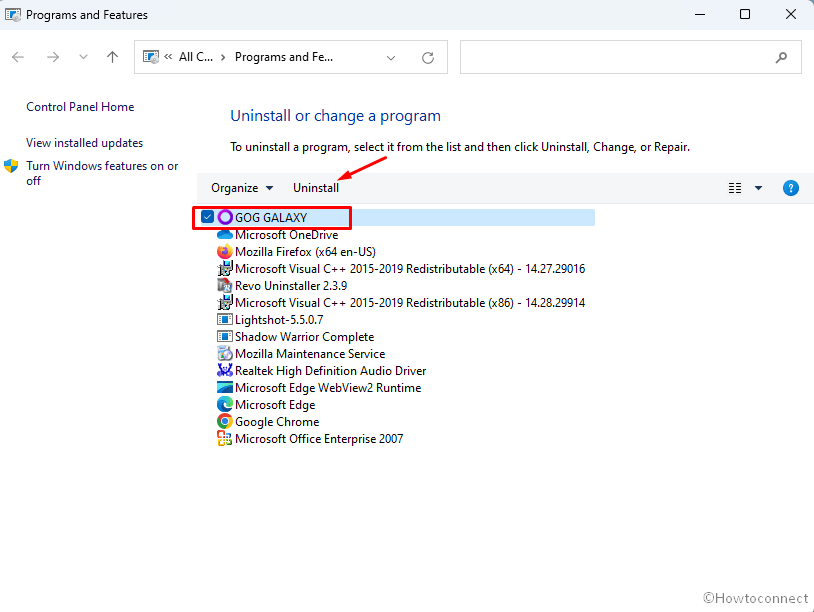Click the Programs and Fe... breadcrumb
814x612 pixels.
tap(284, 57)
